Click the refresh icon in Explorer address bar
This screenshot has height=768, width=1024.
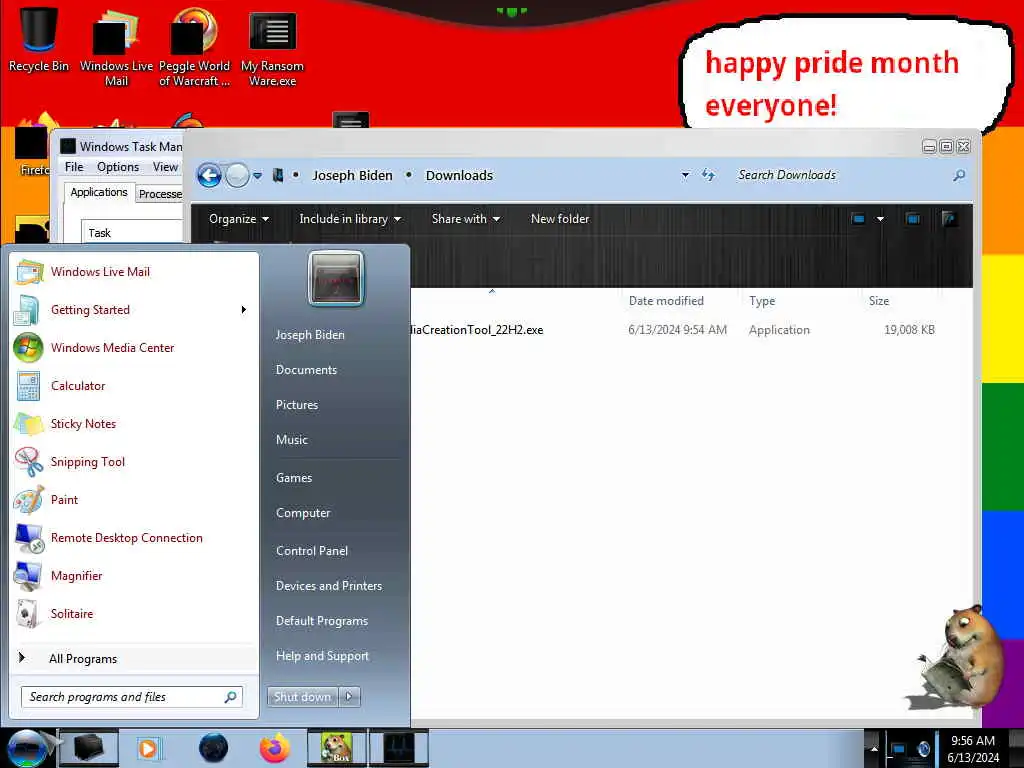pyautogui.click(x=709, y=175)
